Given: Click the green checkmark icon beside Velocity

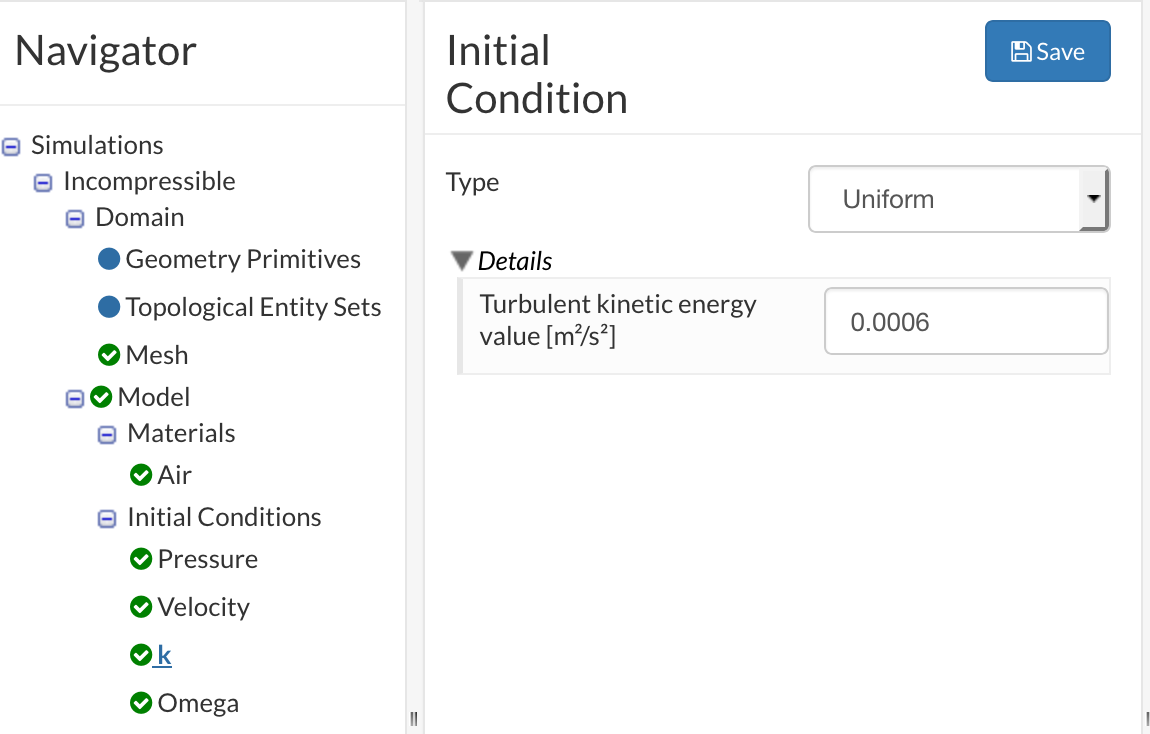Looking at the screenshot, I should [141, 607].
